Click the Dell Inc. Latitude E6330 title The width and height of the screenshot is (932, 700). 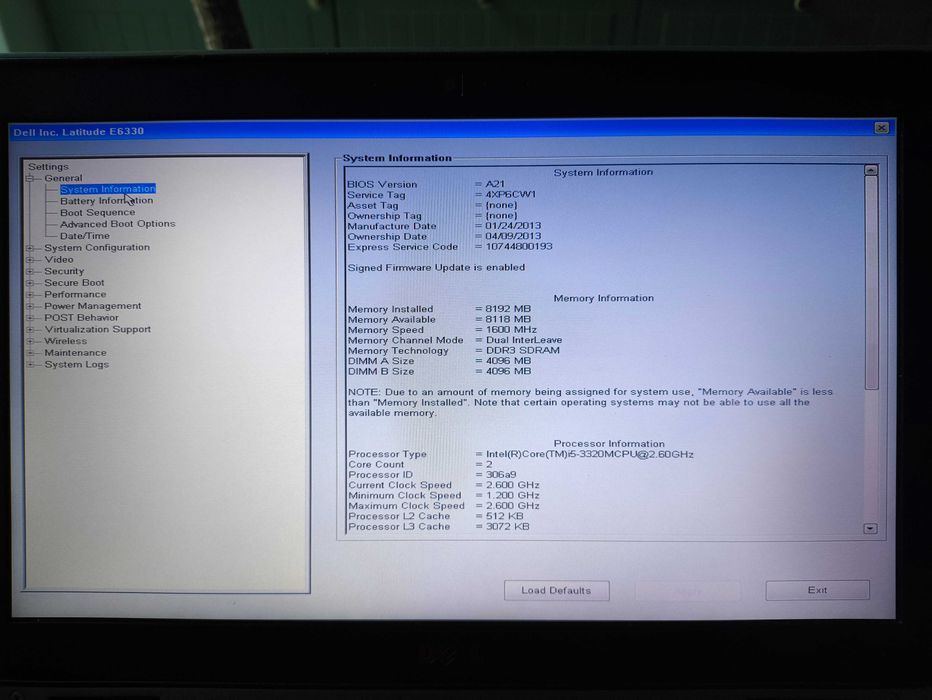click(78, 132)
